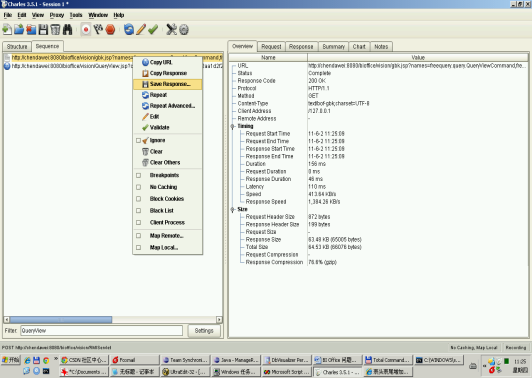Viewport: 532px width, 378px height.
Task: Toggle the Client Process checkbox
Action: (138, 223)
